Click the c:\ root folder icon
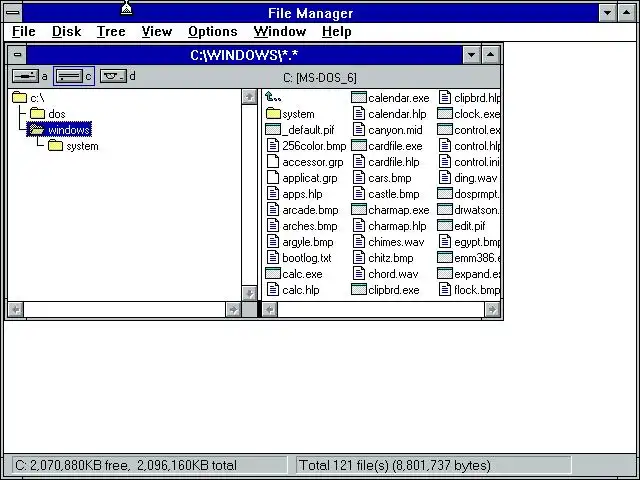The height and width of the screenshot is (480, 640). click(x=19, y=98)
